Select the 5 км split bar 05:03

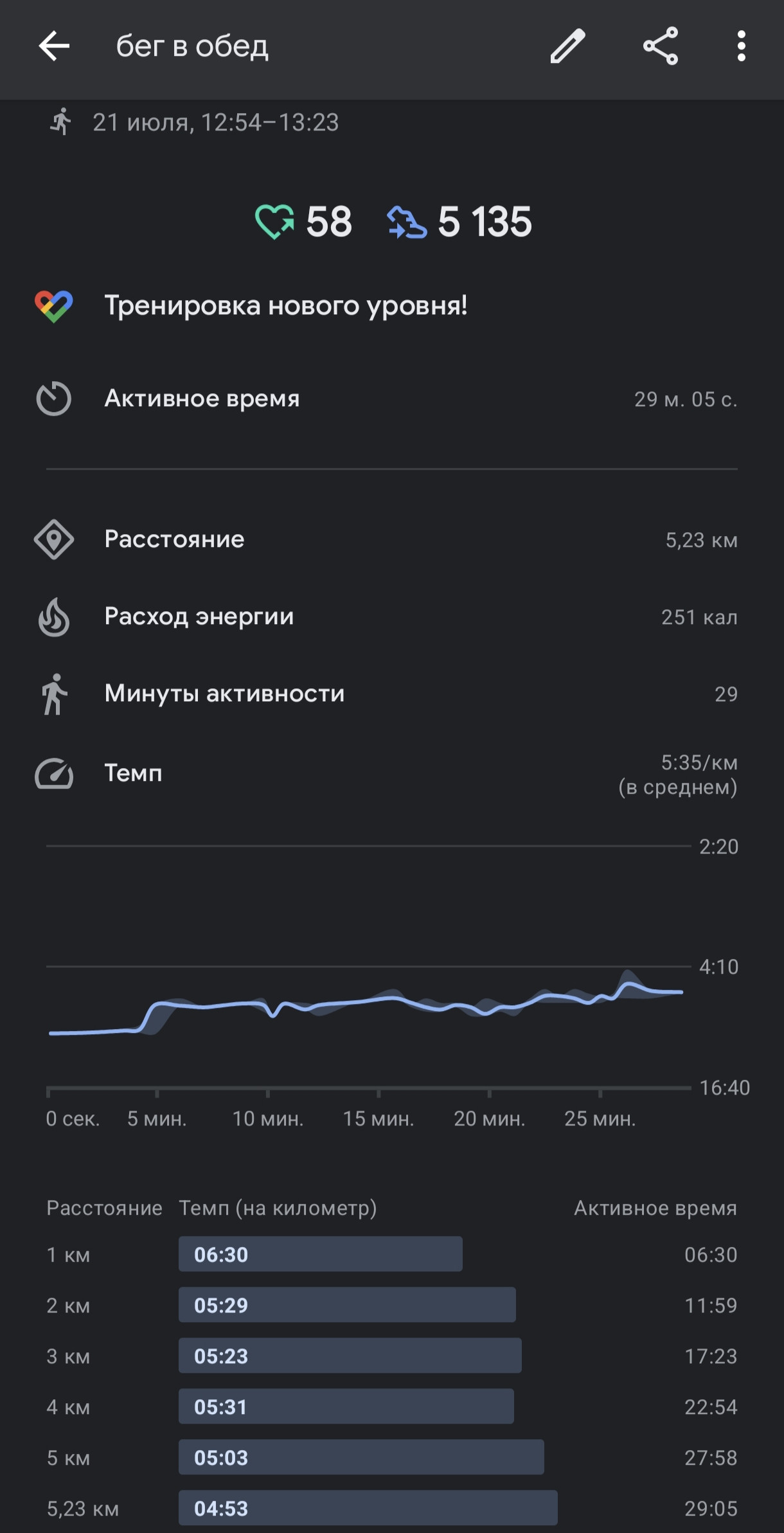(x=361, y=1457)
